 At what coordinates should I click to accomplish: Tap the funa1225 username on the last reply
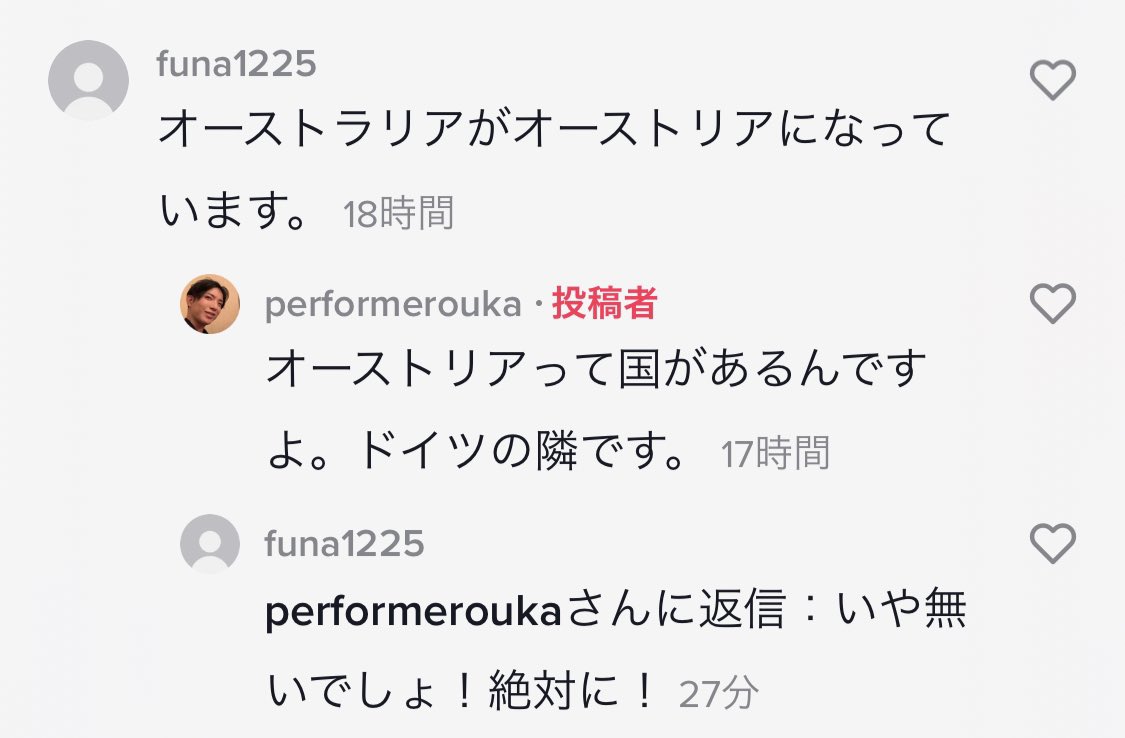(344, 544)
